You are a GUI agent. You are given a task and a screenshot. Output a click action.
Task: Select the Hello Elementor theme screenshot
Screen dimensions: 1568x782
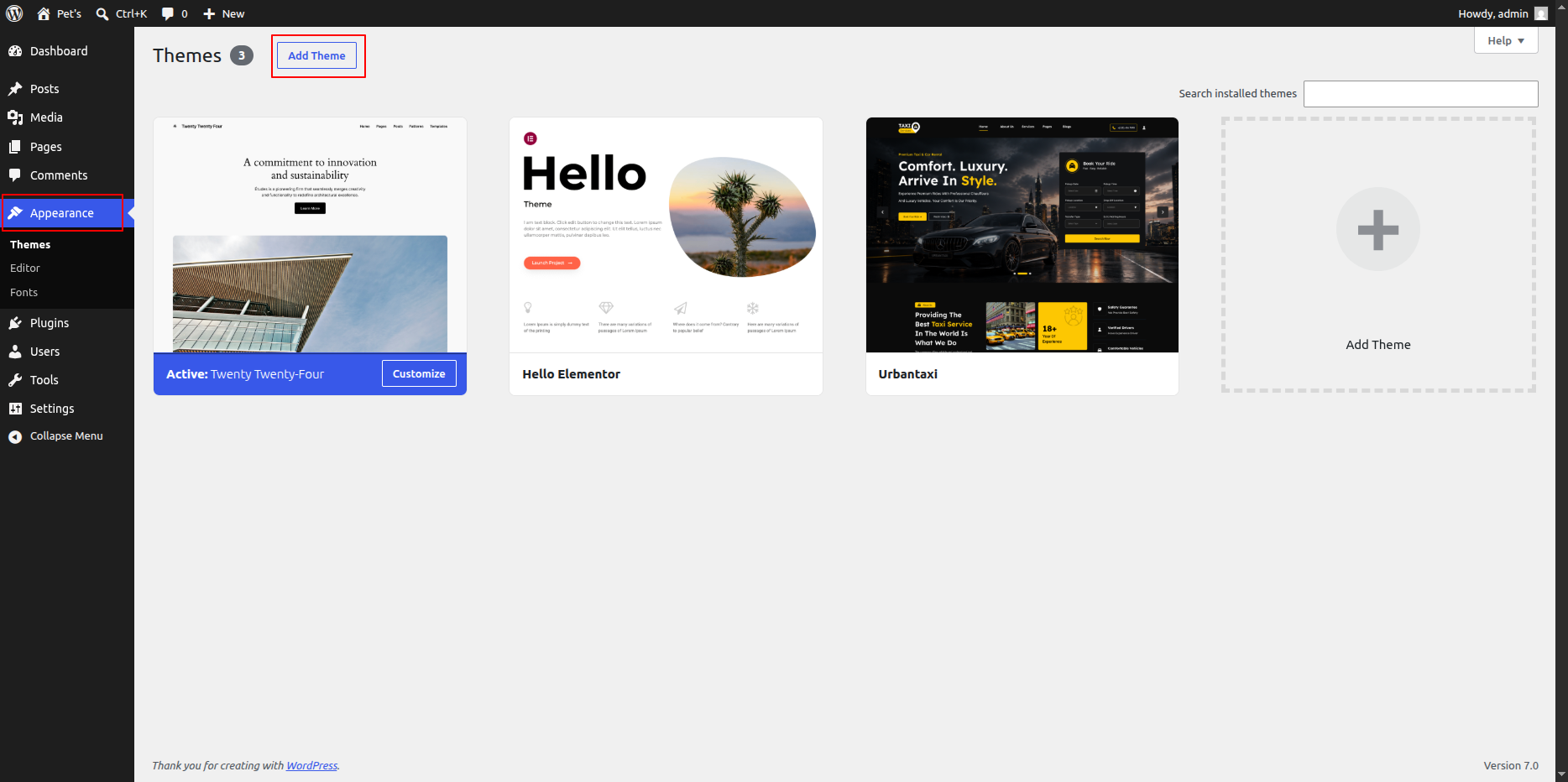click(x=666, y=235)
